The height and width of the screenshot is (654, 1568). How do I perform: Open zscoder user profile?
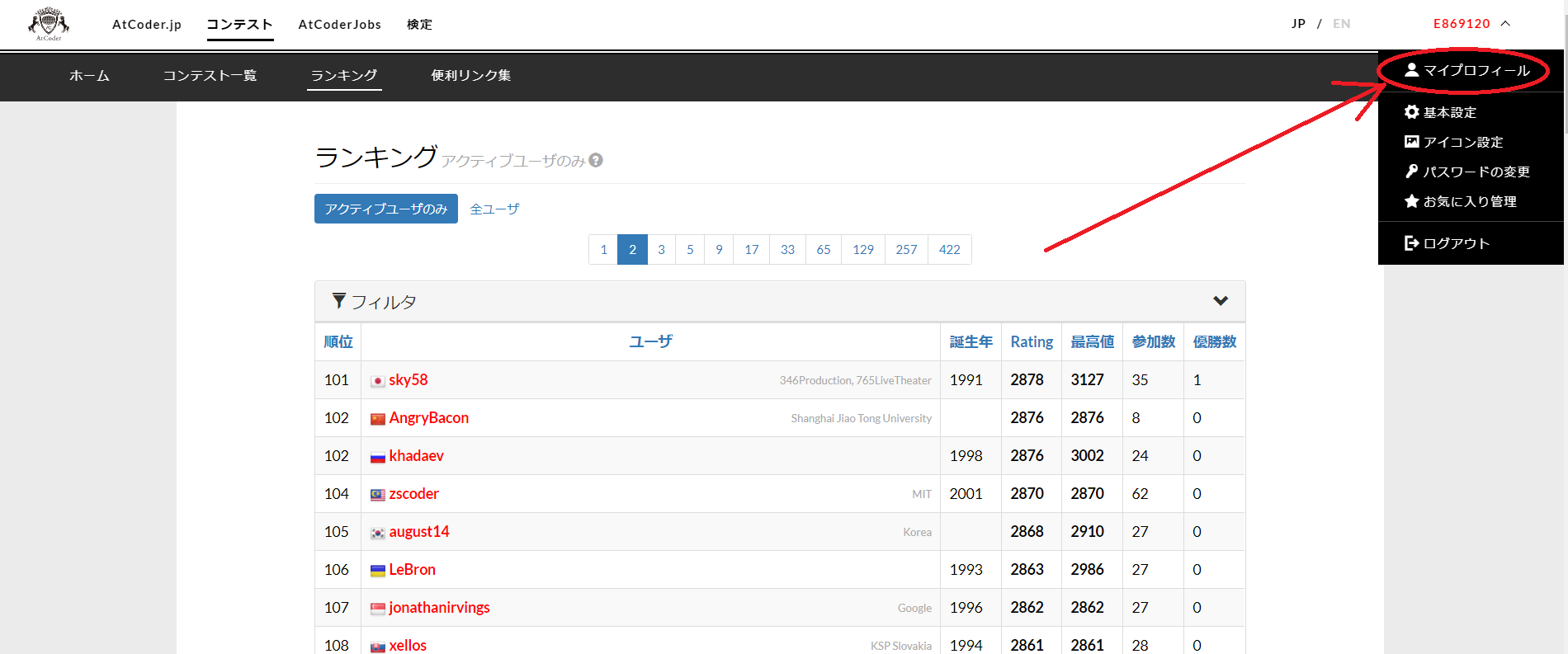tap(414, 493)
